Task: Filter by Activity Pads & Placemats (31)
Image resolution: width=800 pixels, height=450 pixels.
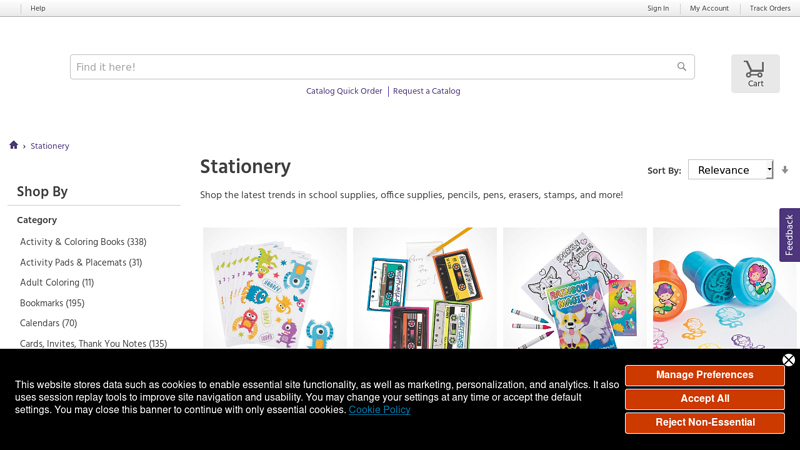Action: (x=81, y=262)
